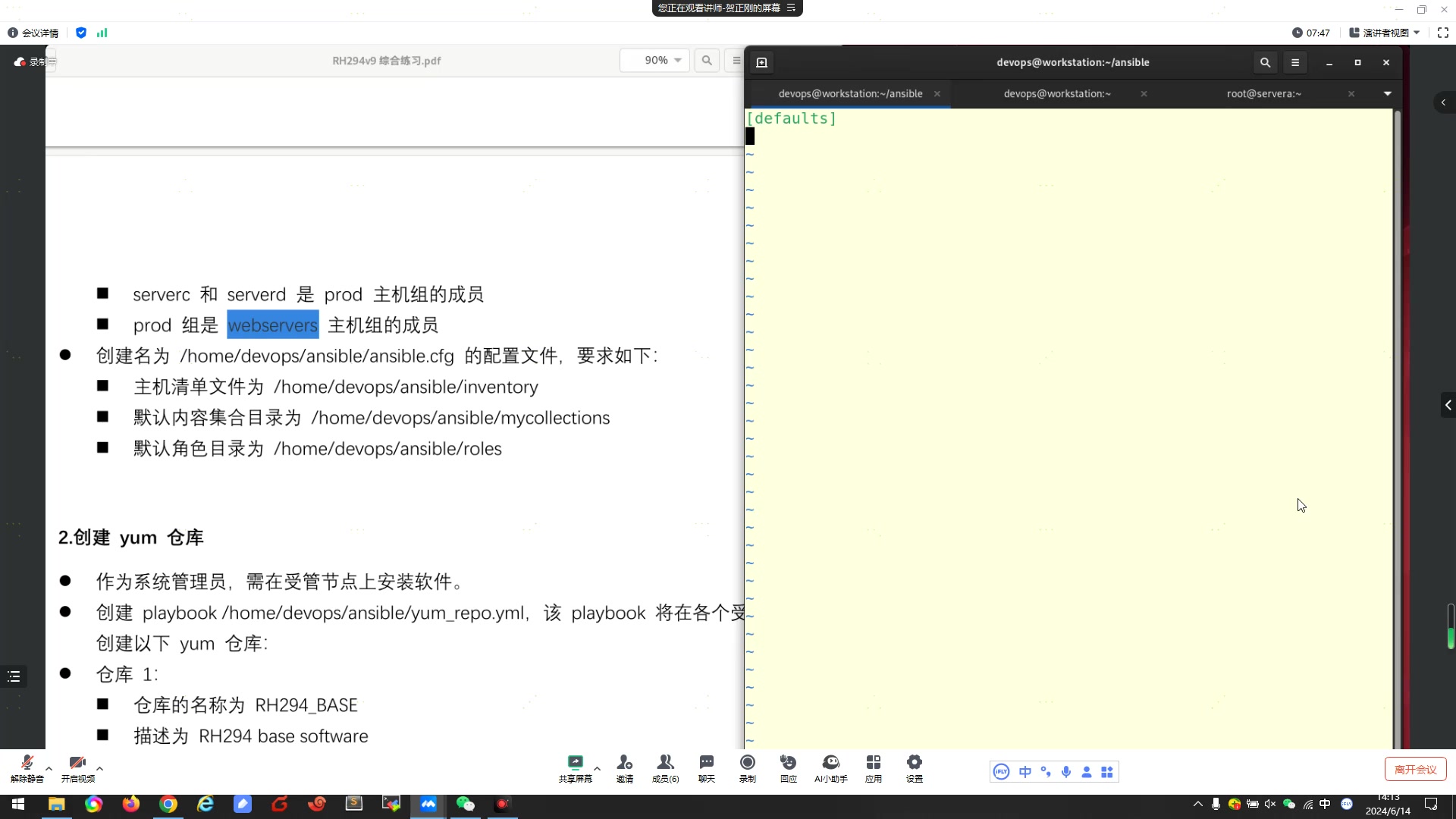Click the new terminal tab icon
The width and height of the screenshot is (1456, 819).
pos(762,63)
